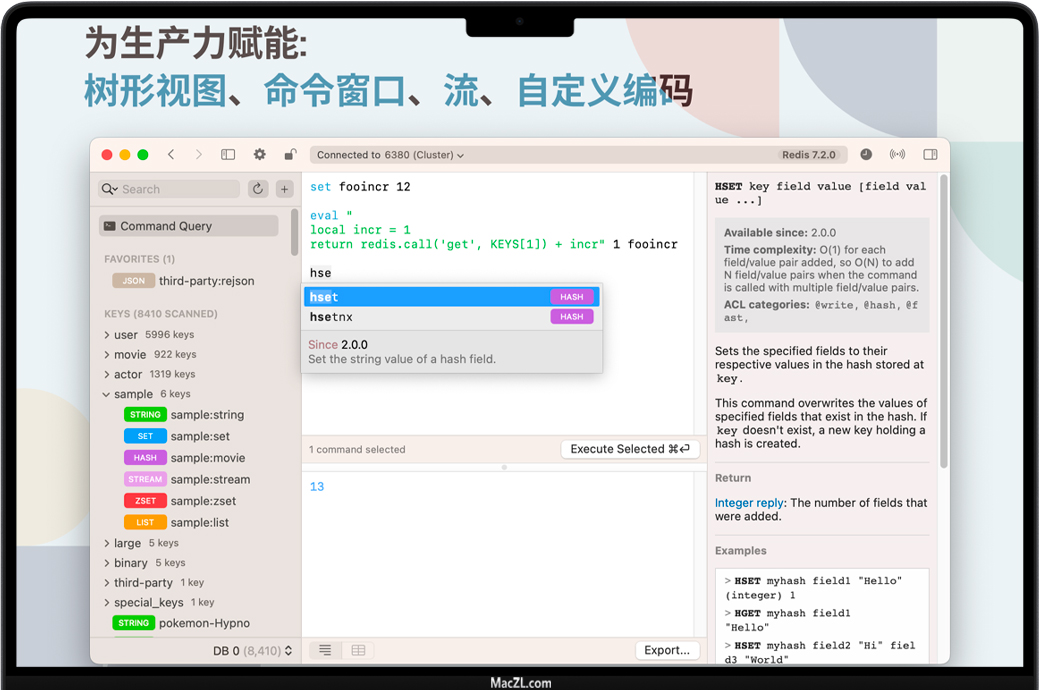The width and height of the screenshot is (1040, 690).
Task: Open the Integer reply link
Action: click(x=749, y=503)
